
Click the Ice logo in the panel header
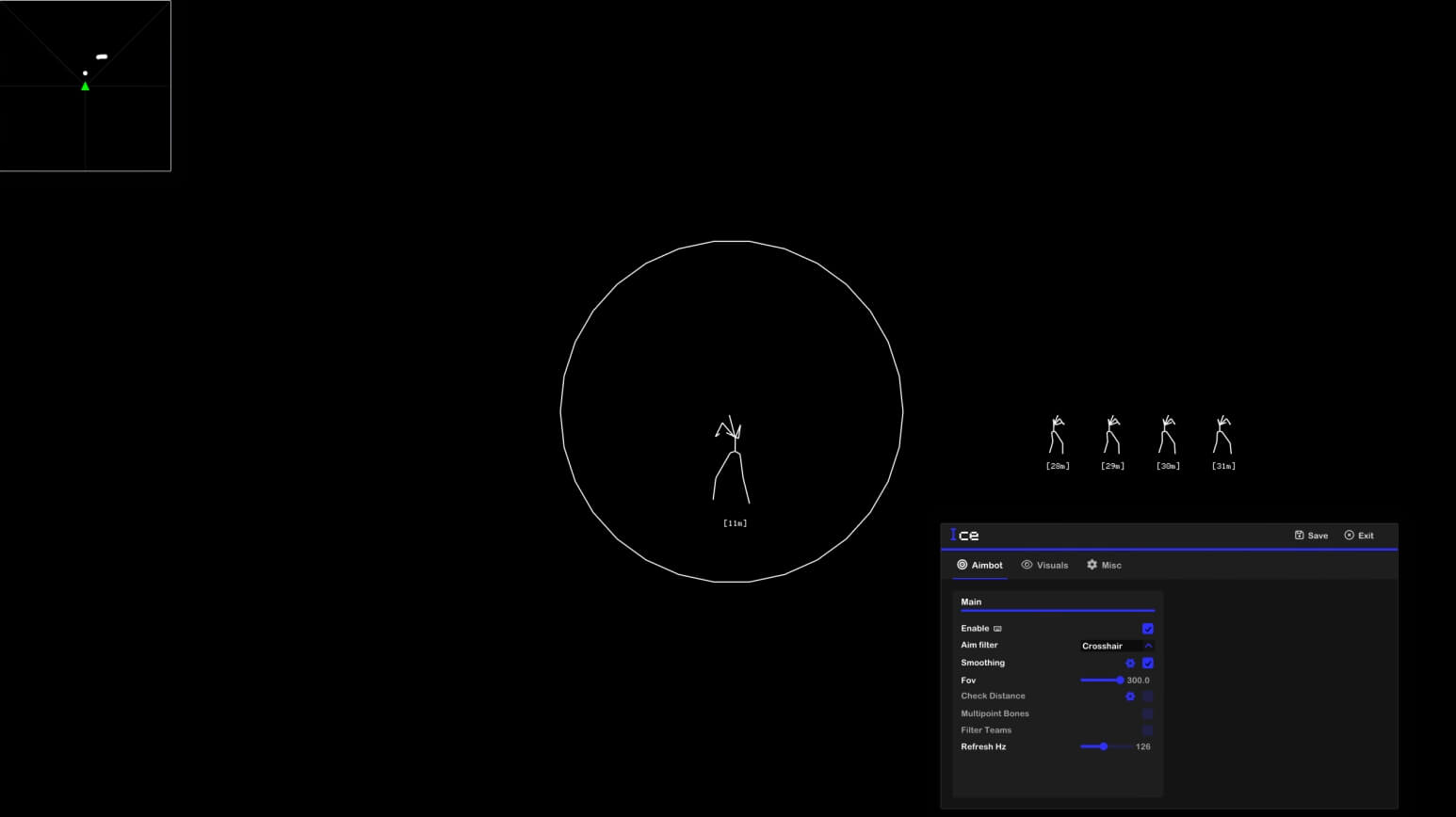coord(964,536)
